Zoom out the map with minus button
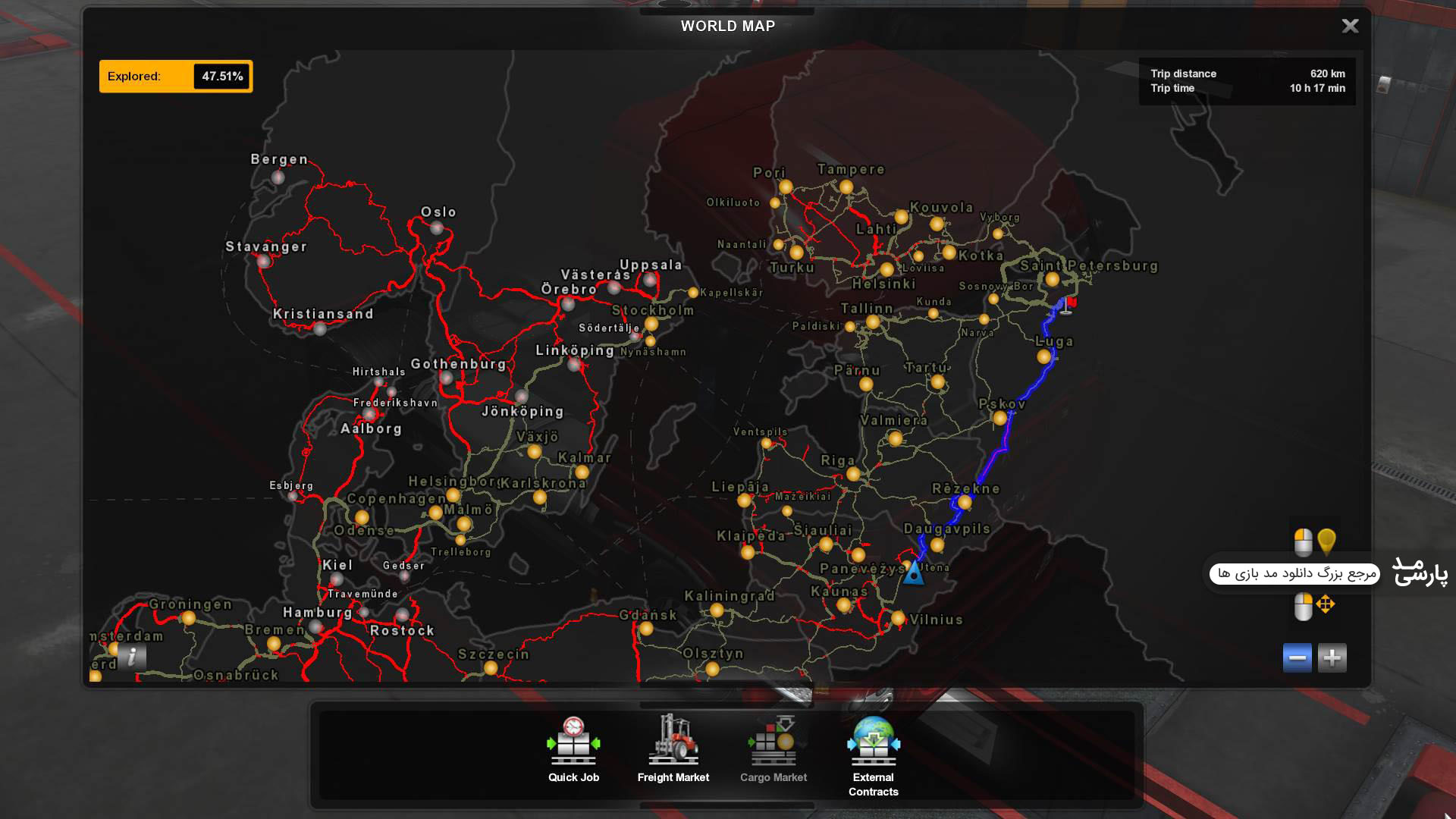This screenshot has height=819, width=1456. pos(1298,657)
